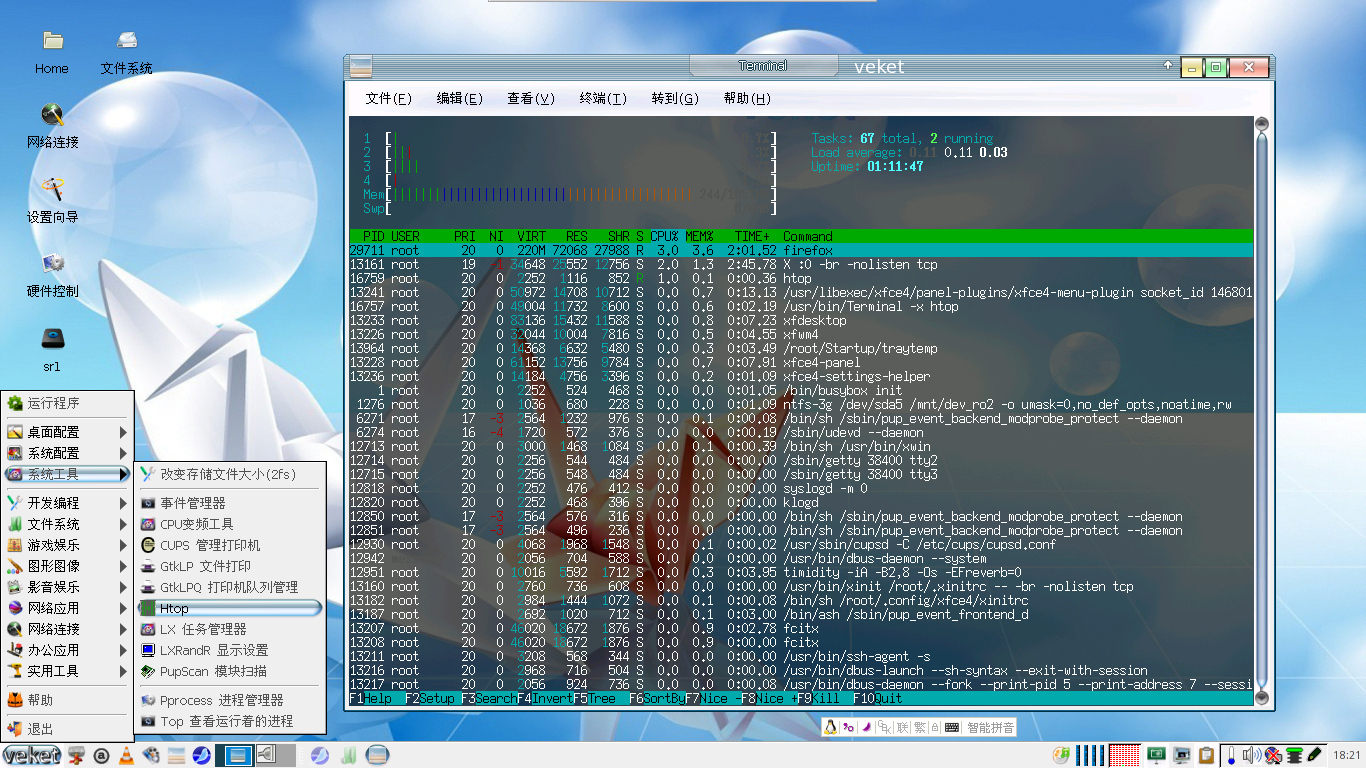Screen dimensions: 1366x768
Task: Expand 文件系统 submenu in start menu
Action: click(68, 524)
